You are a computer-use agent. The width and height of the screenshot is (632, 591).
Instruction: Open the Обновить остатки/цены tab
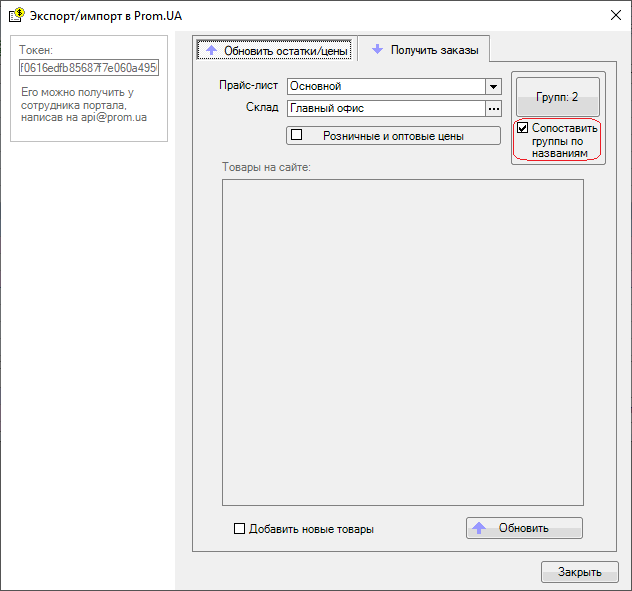274,50
